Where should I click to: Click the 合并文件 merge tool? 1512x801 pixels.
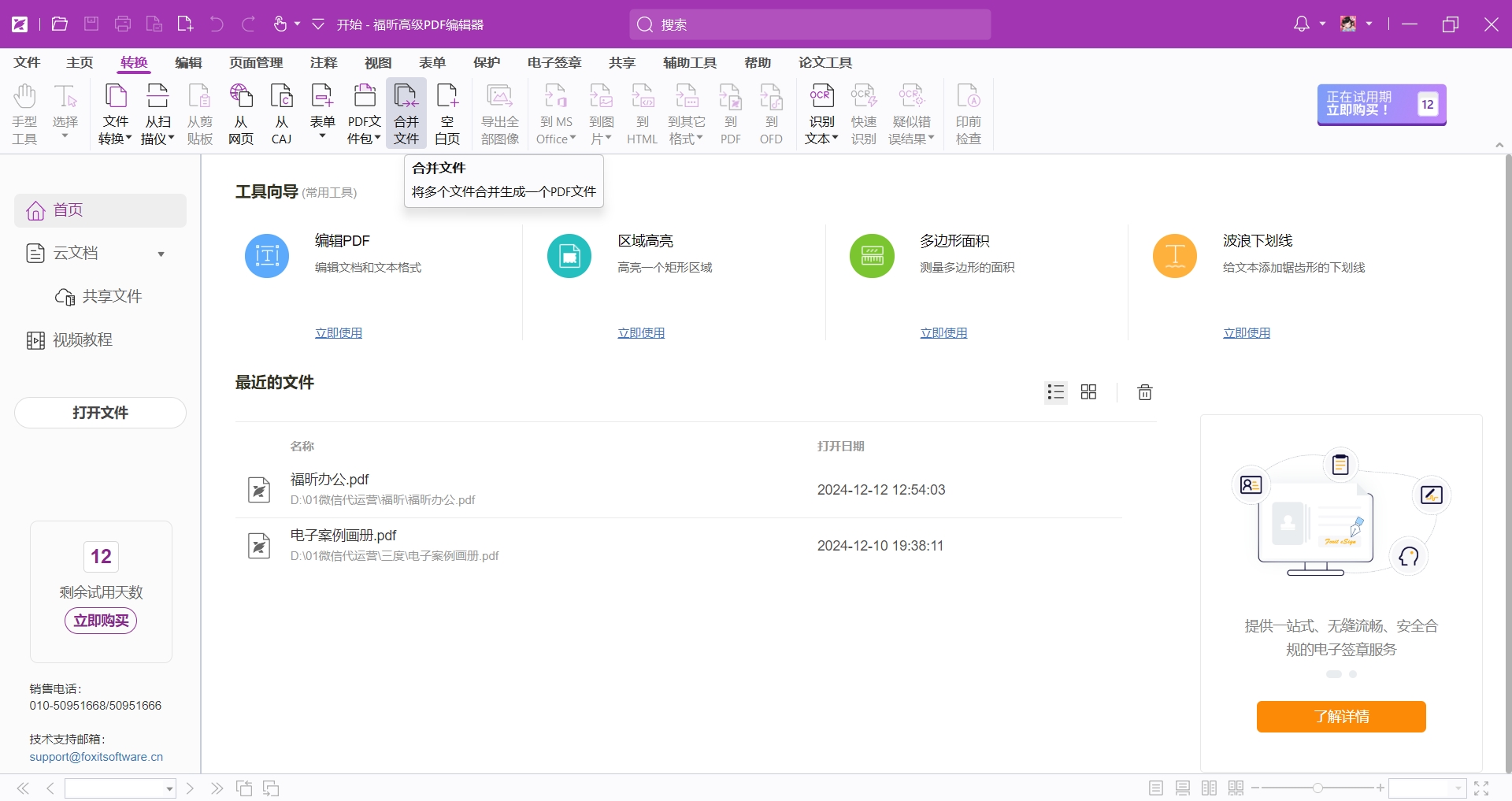click(406, 113)
